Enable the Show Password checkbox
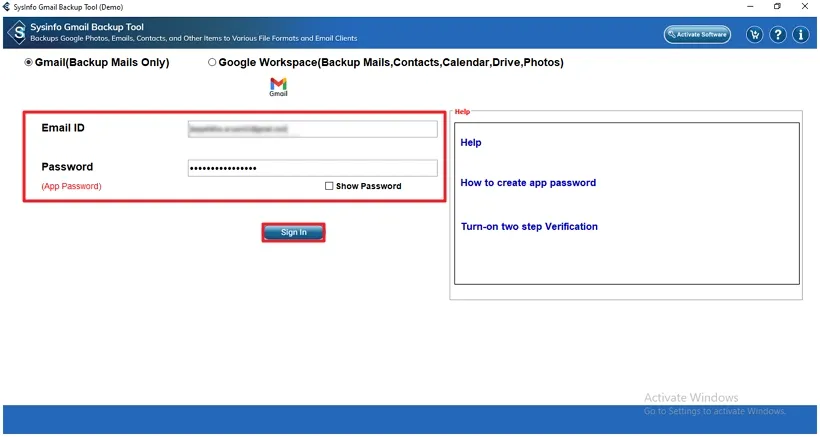Viewport: 820px width, 437px height. [x=329, y=186]
